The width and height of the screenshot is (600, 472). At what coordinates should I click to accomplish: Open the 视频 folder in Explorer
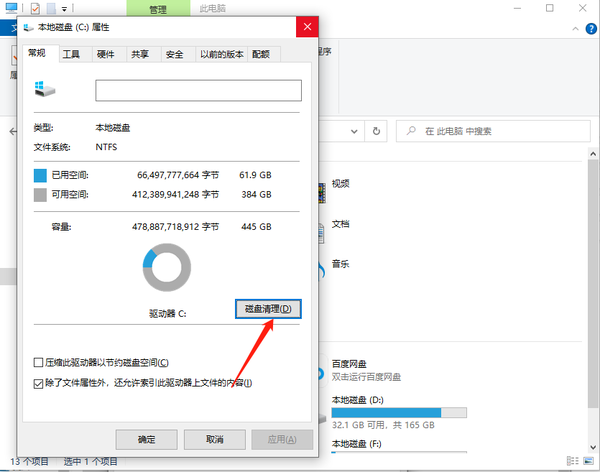click(x=340, y=184)
